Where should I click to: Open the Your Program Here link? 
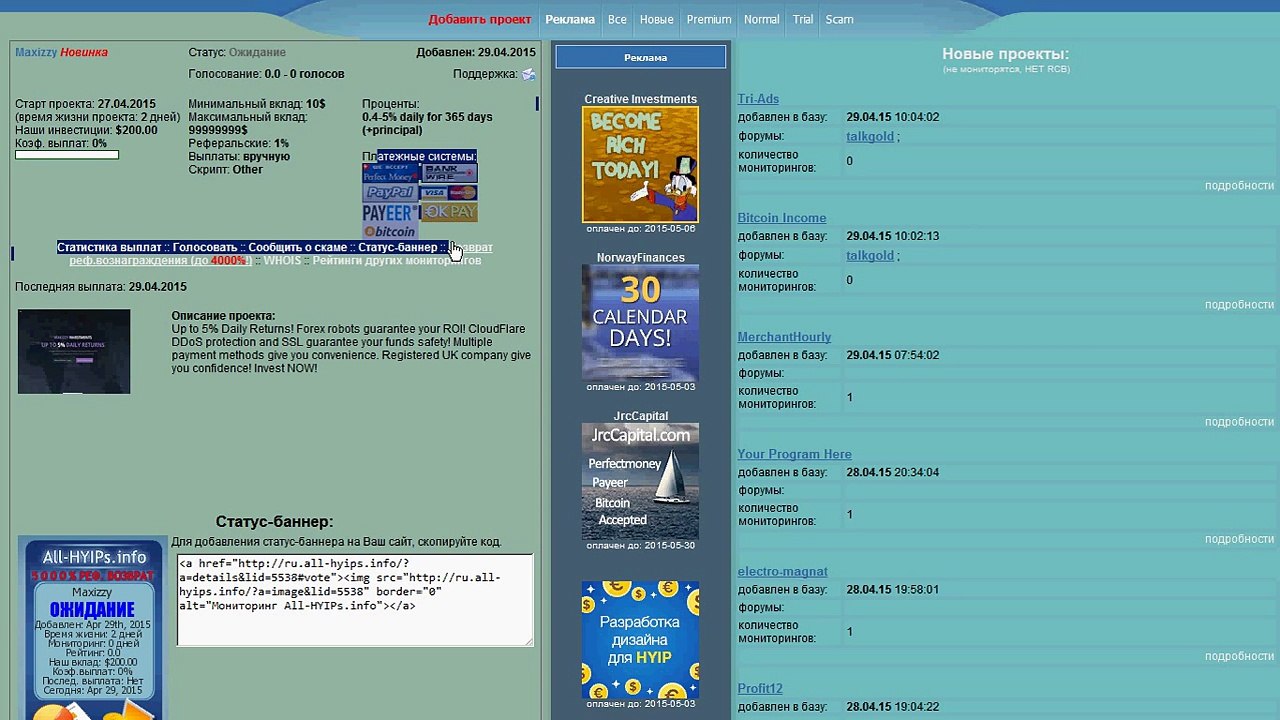click(795, 454)
